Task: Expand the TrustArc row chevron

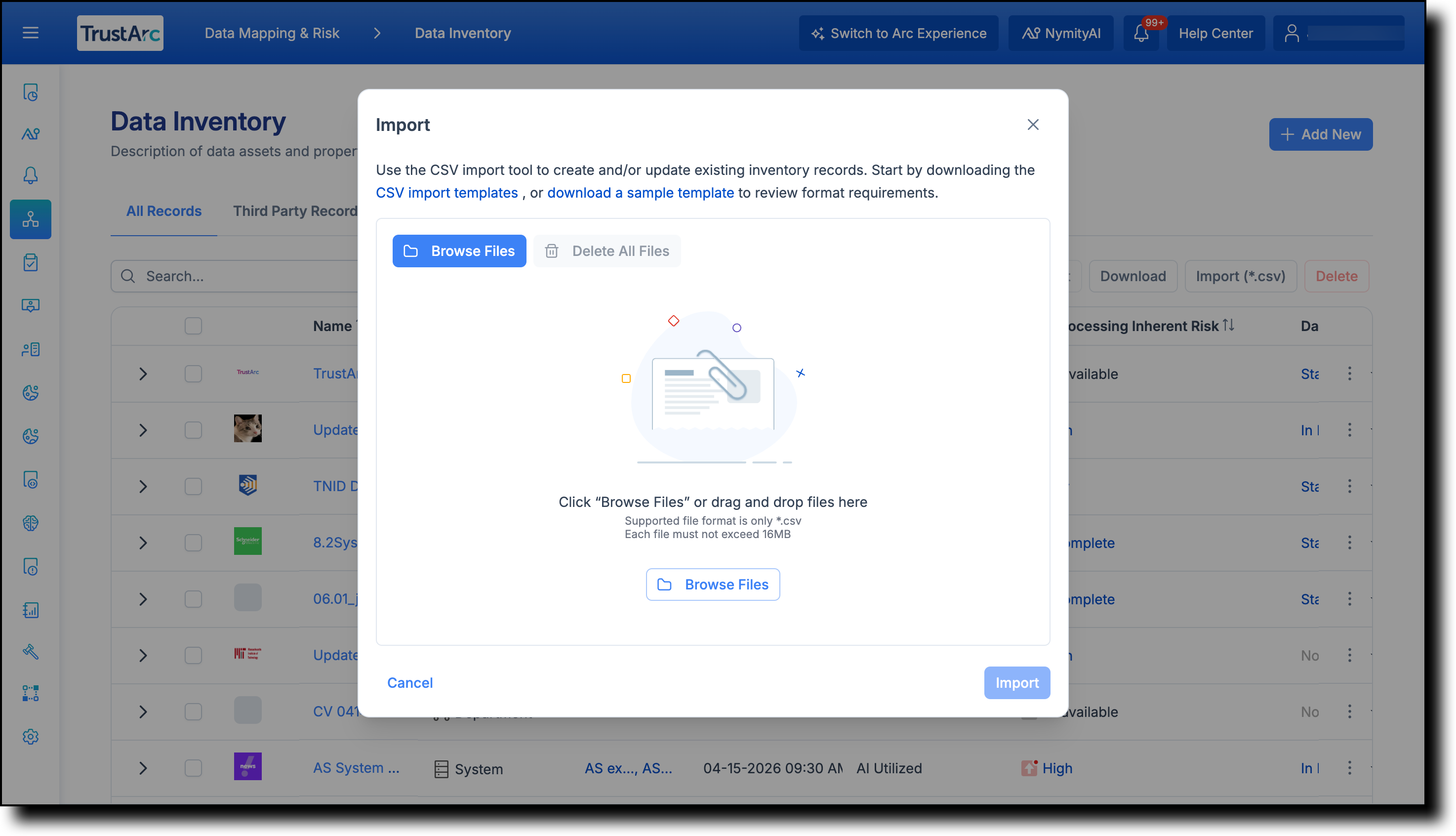Action: pyautogui.click(x=143, y=374)
